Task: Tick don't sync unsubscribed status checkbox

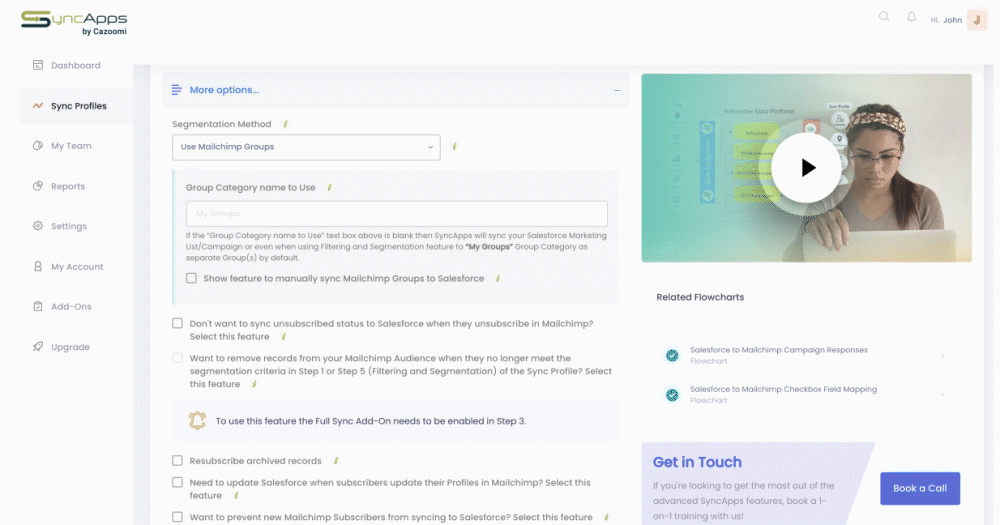Action: click(x=177, y=323)
